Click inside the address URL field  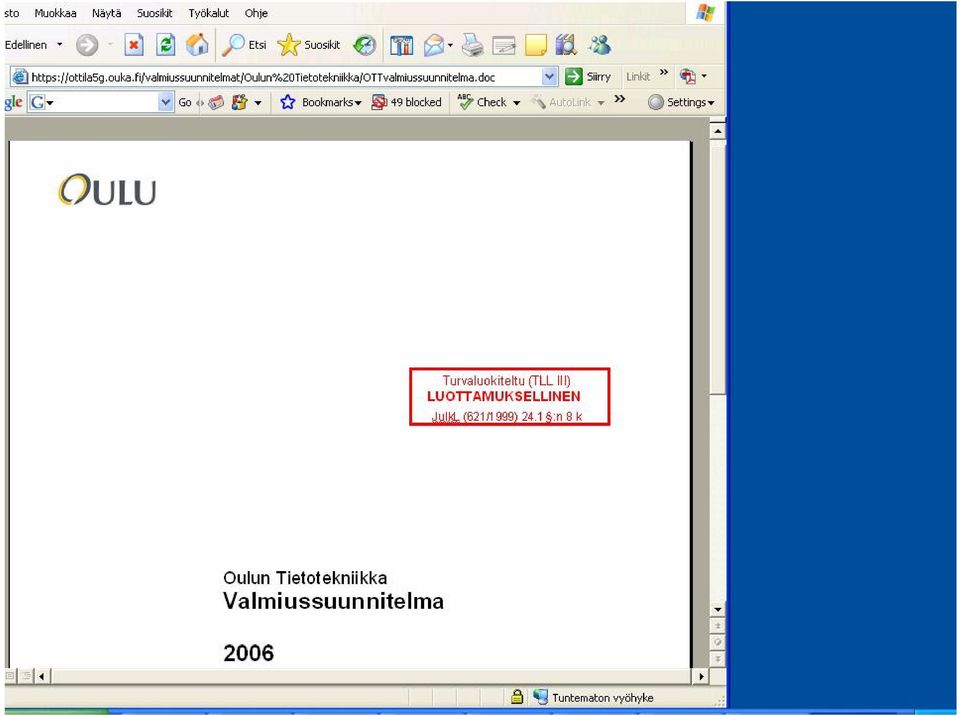pos(285,77)
